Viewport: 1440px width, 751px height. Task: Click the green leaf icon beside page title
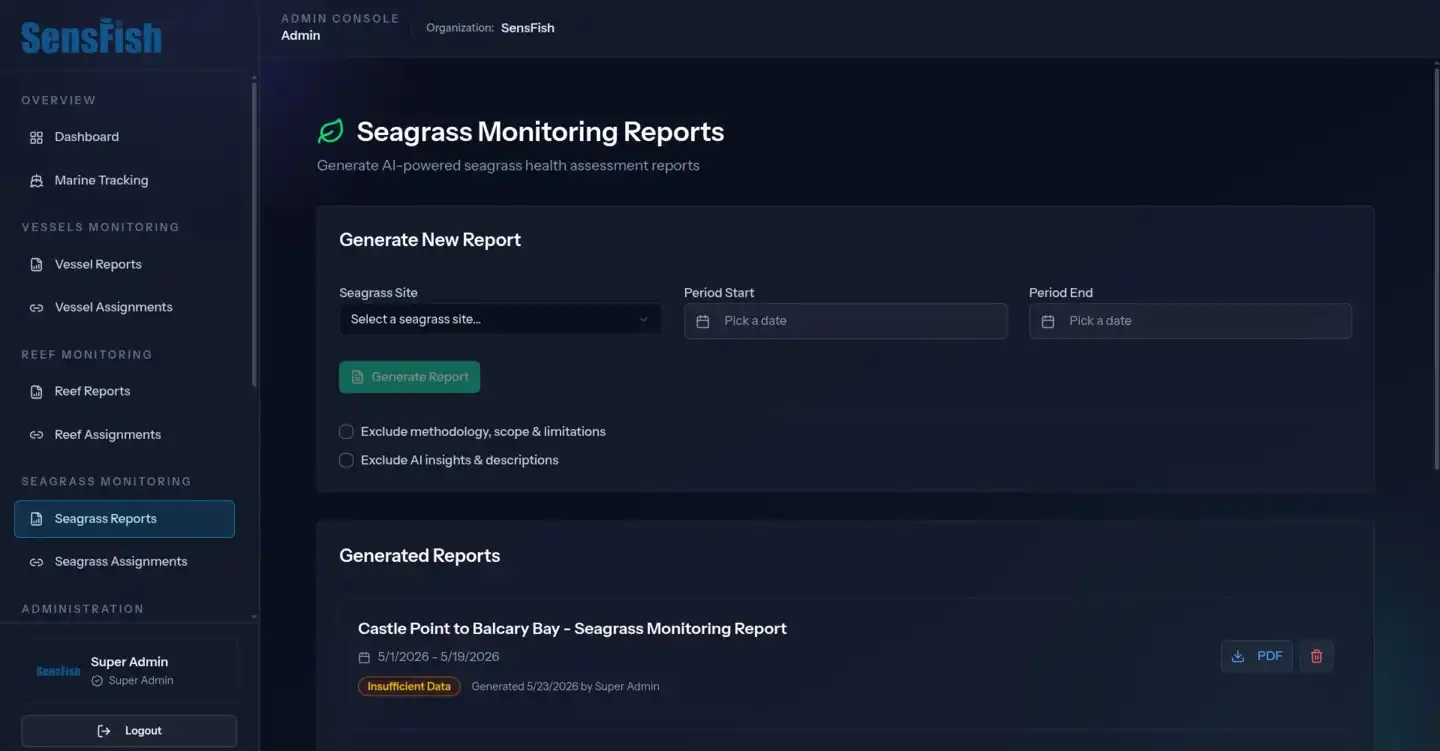(330, 131)
